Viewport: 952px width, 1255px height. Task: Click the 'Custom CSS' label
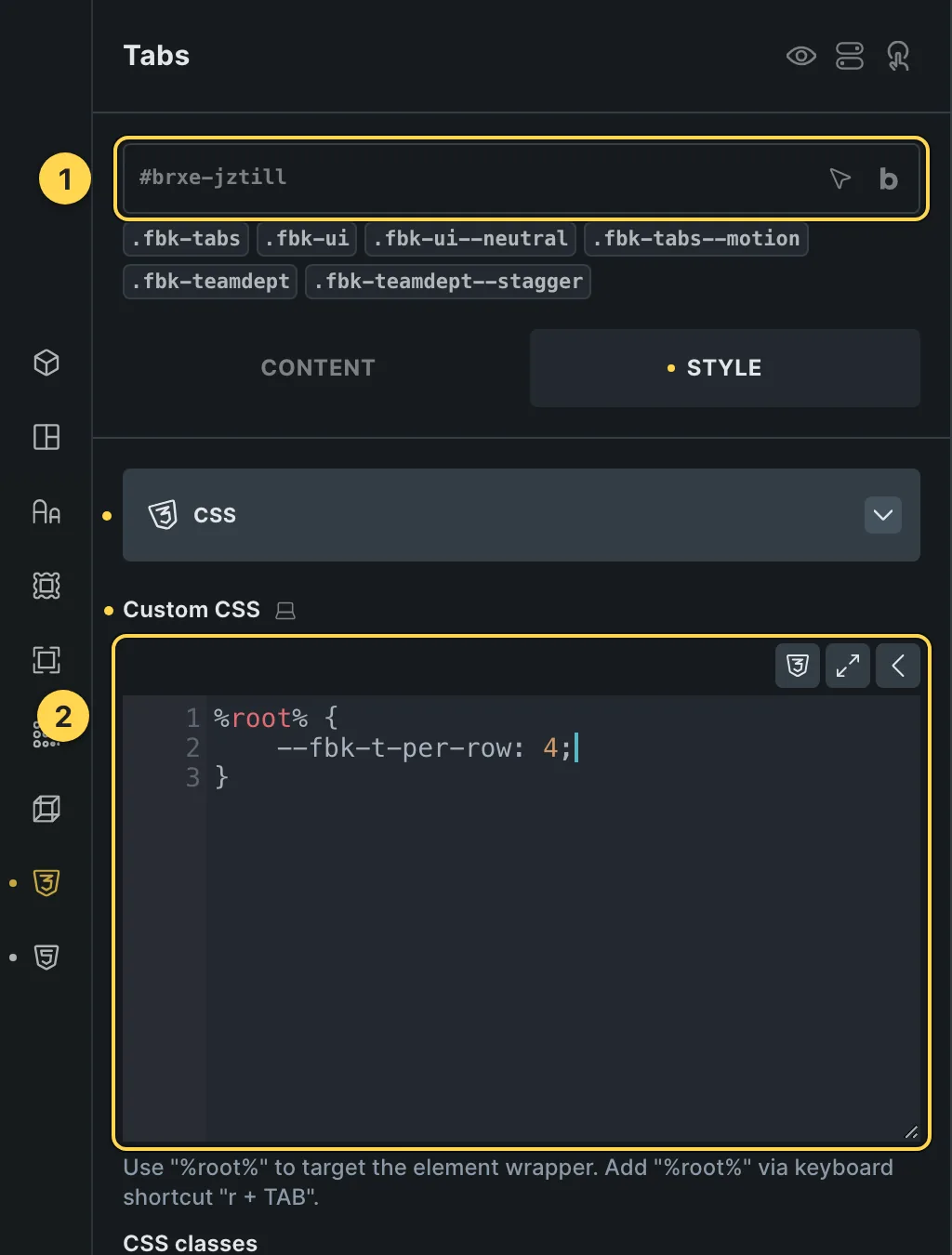pos(192,610)
